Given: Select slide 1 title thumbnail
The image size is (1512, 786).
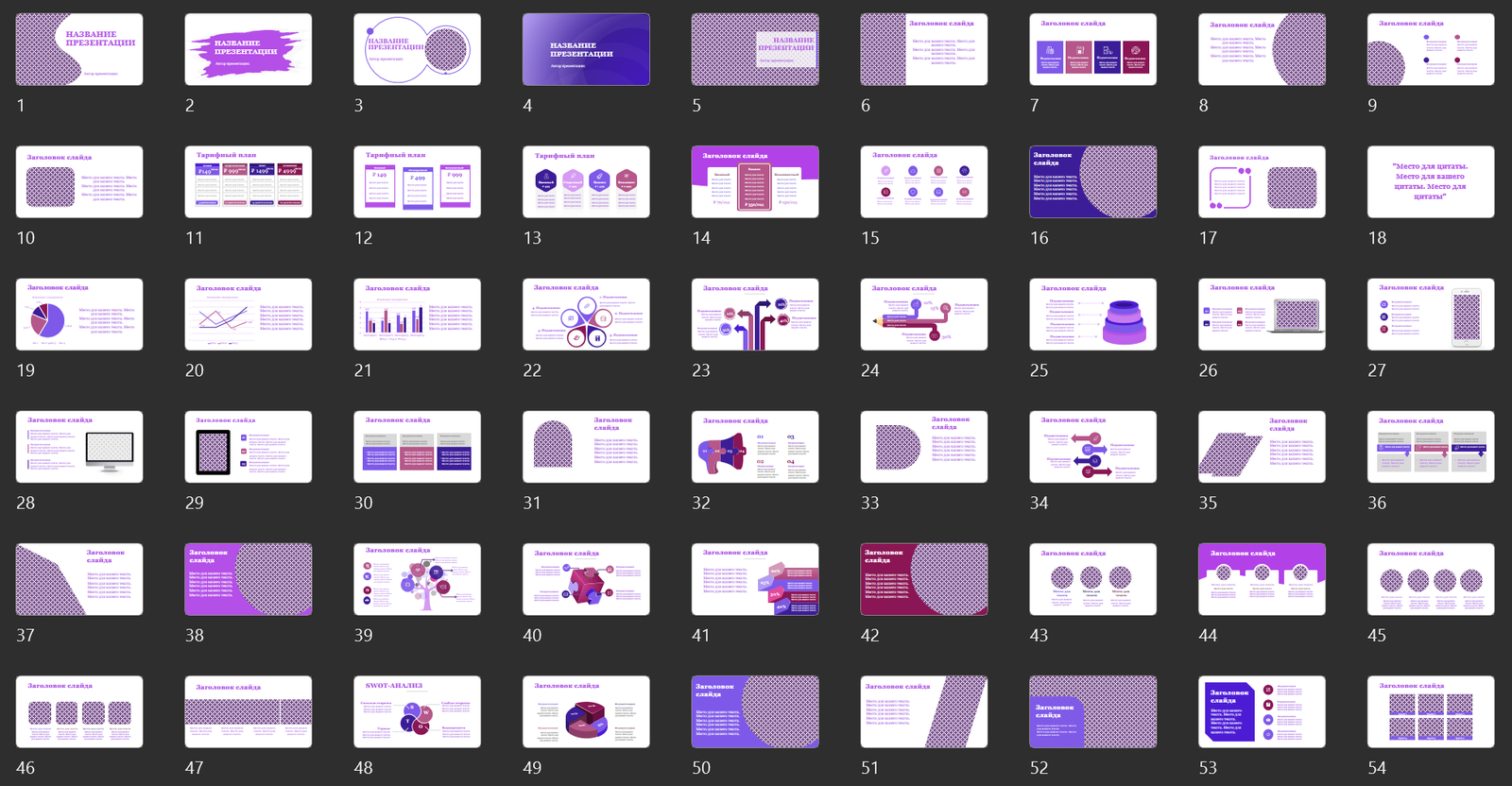Looking at the screenshot, I should tap(79, 49).
